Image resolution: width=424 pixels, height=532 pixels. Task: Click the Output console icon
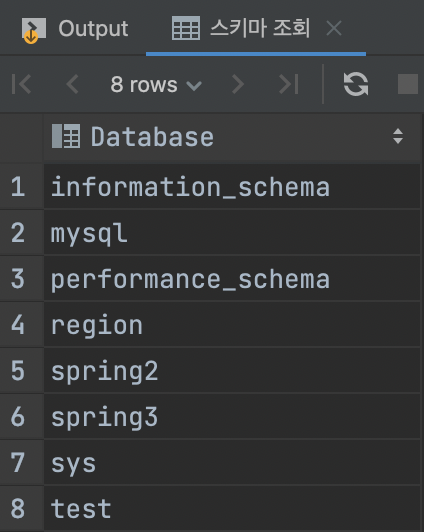tap(34, 31)
